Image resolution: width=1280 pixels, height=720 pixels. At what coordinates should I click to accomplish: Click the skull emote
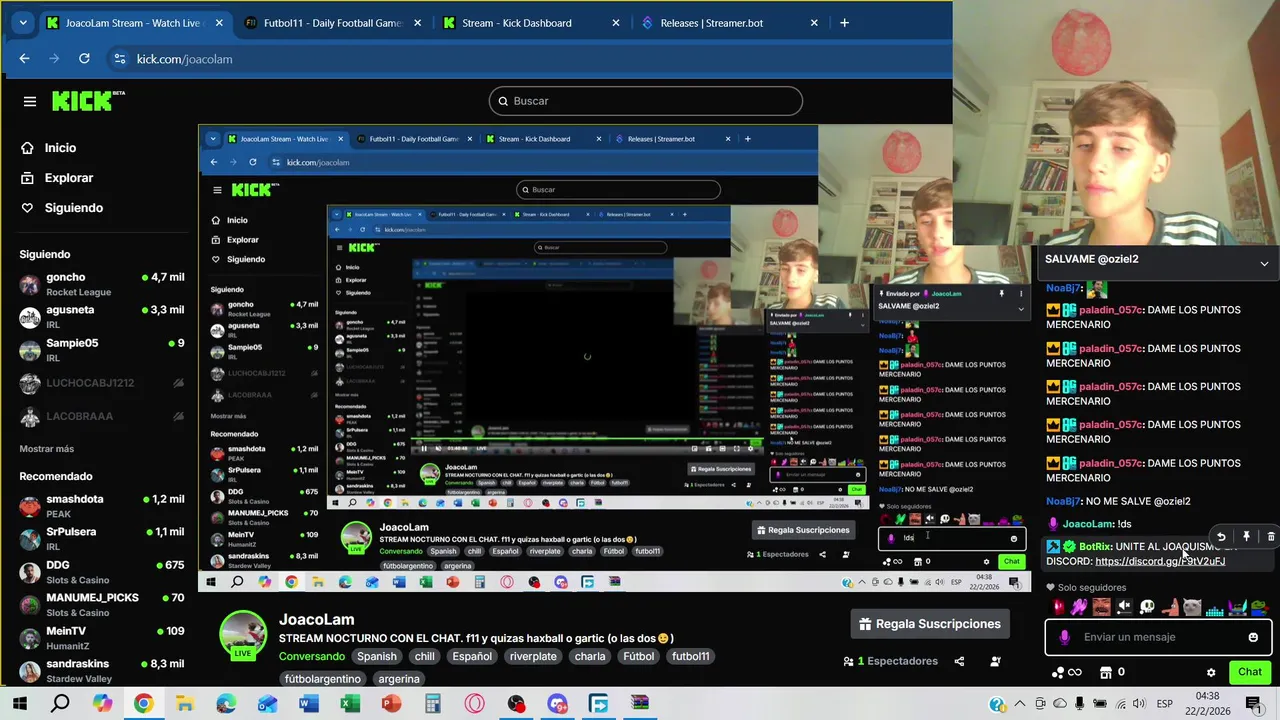pyautogui.click(x=1147, y=607)
